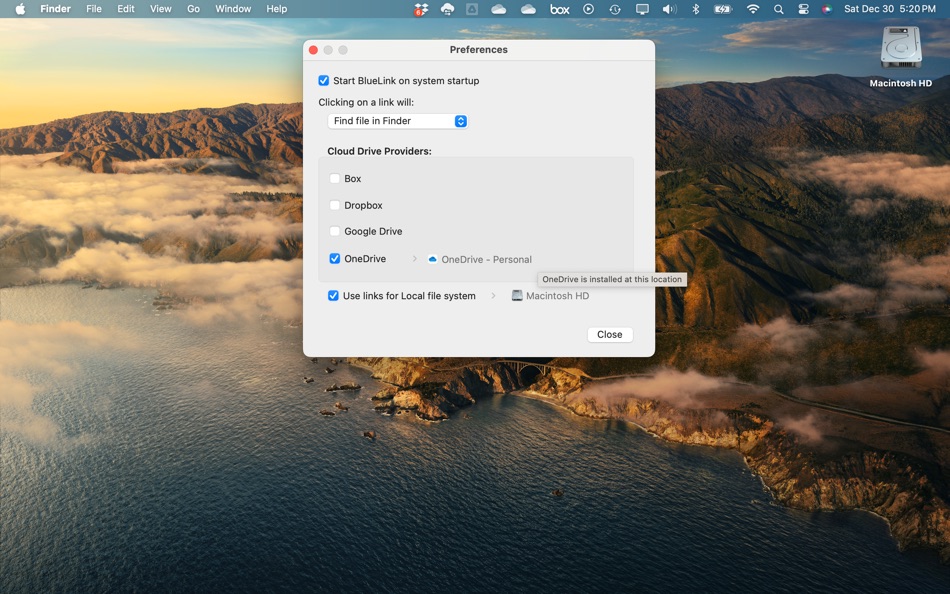Expand the OneDrive location chevron

416,258
